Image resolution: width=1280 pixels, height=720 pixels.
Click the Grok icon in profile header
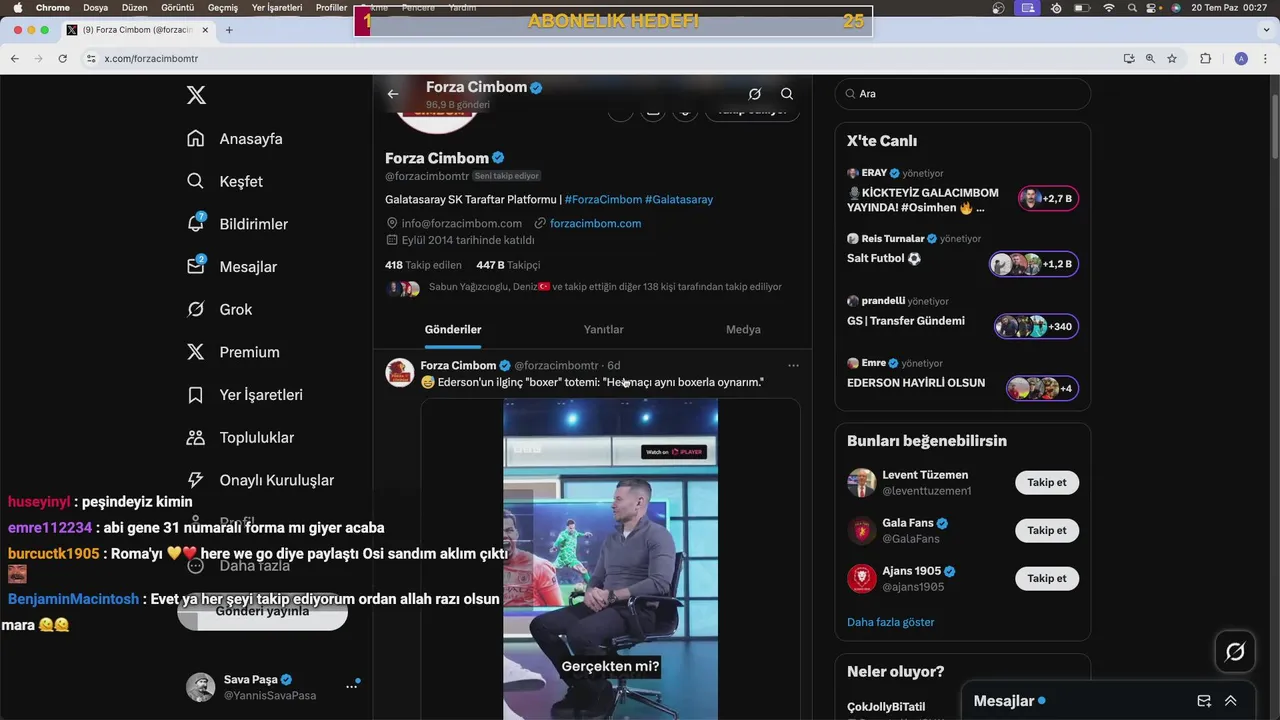755,94
